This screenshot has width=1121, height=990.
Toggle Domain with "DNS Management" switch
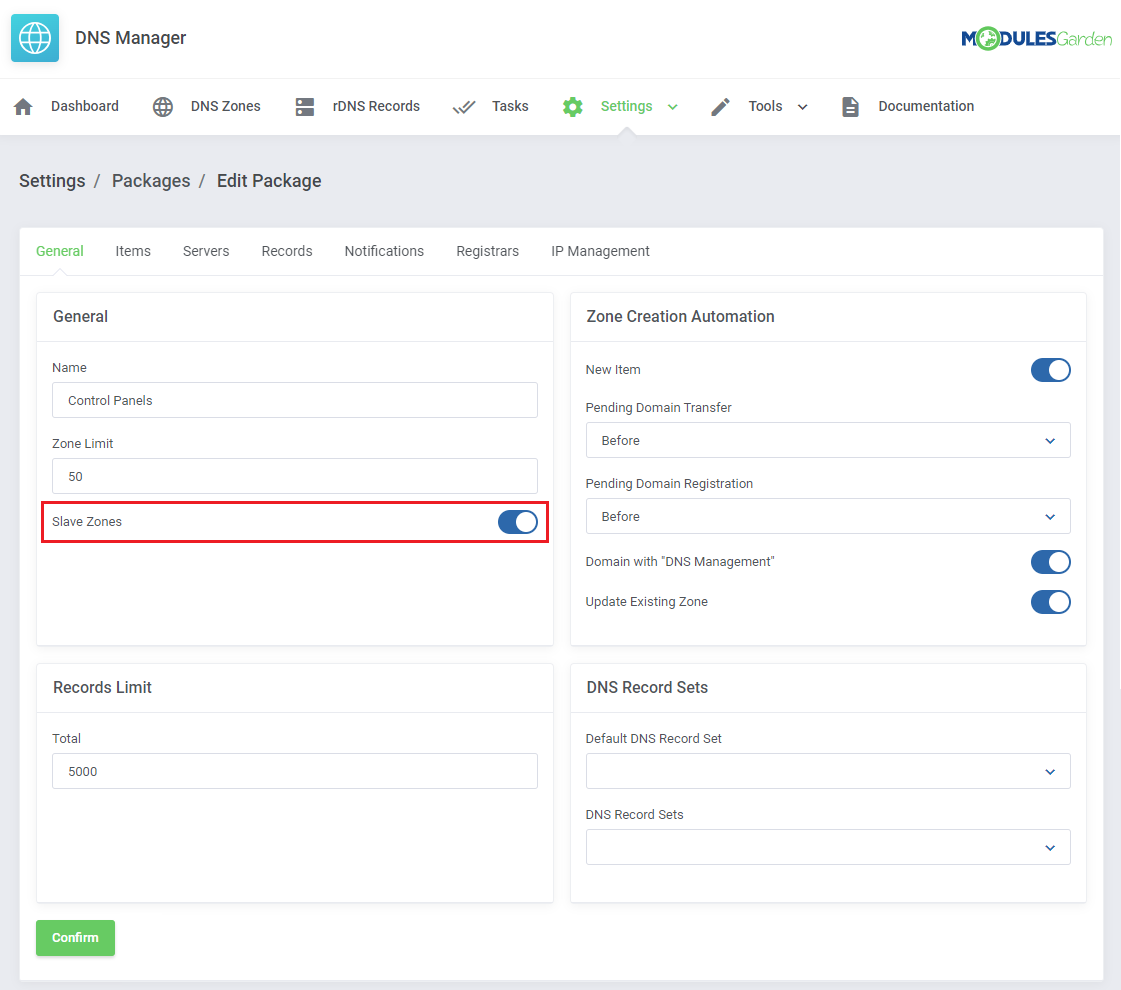[x=1050, y=562]
